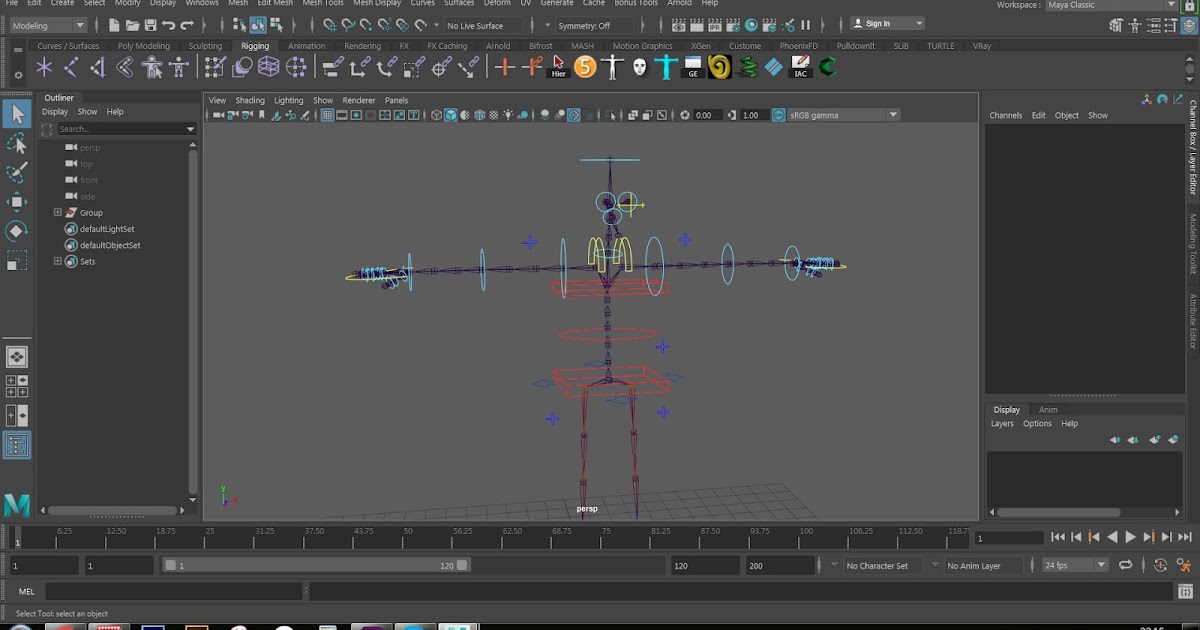The width and height of the screenshot is (1200, 630).
Task: Click the GE graph editor shelf icon
Action: (693, 67)
